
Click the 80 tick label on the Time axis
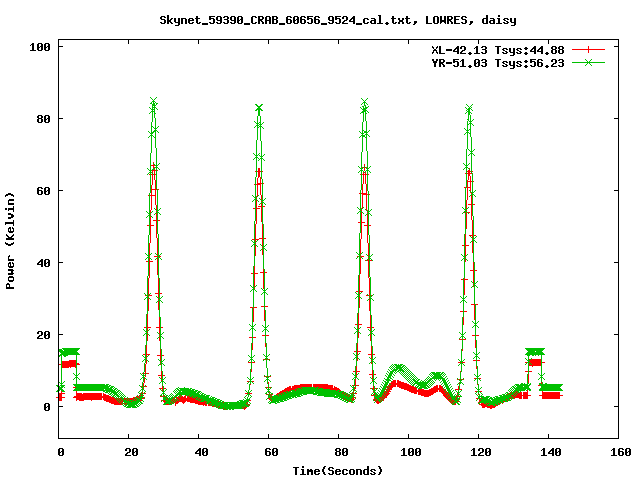point(341,452)
